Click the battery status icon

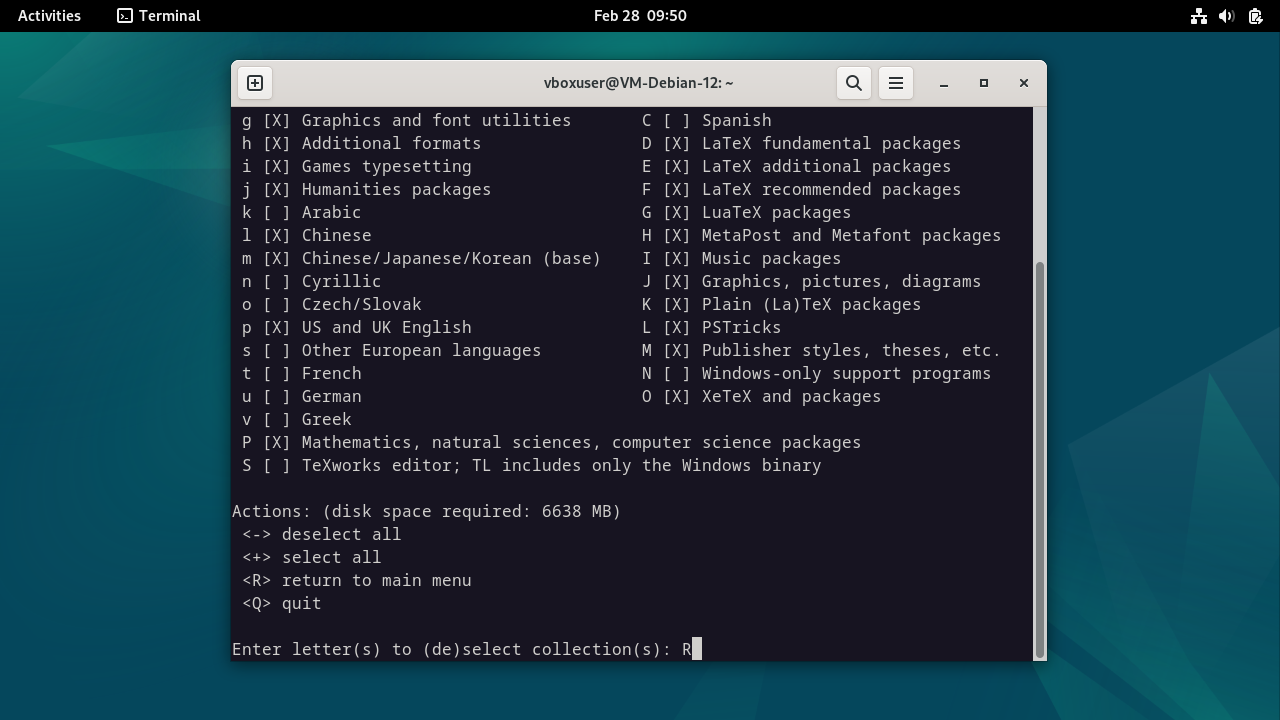pyautogui.click(x=1255, y=16)
